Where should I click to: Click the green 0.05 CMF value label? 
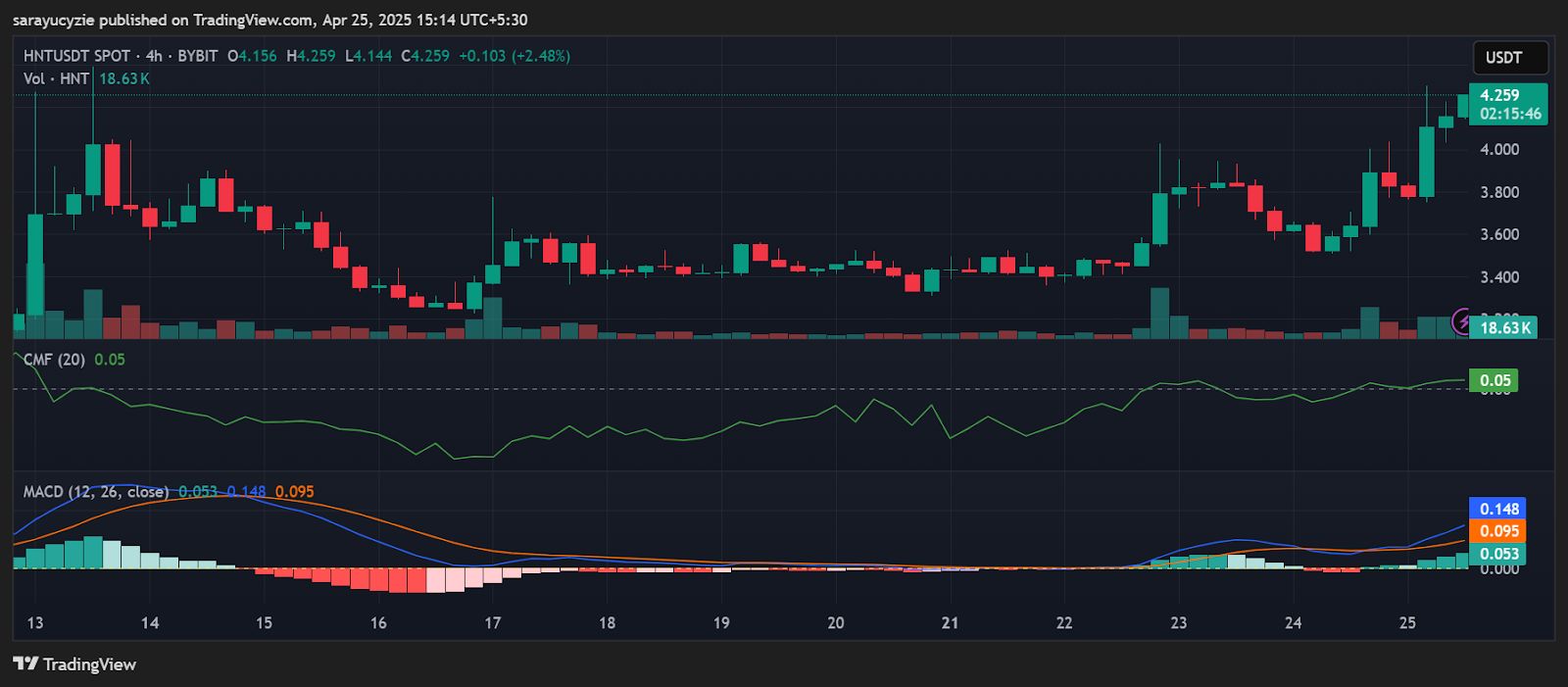1494,380
